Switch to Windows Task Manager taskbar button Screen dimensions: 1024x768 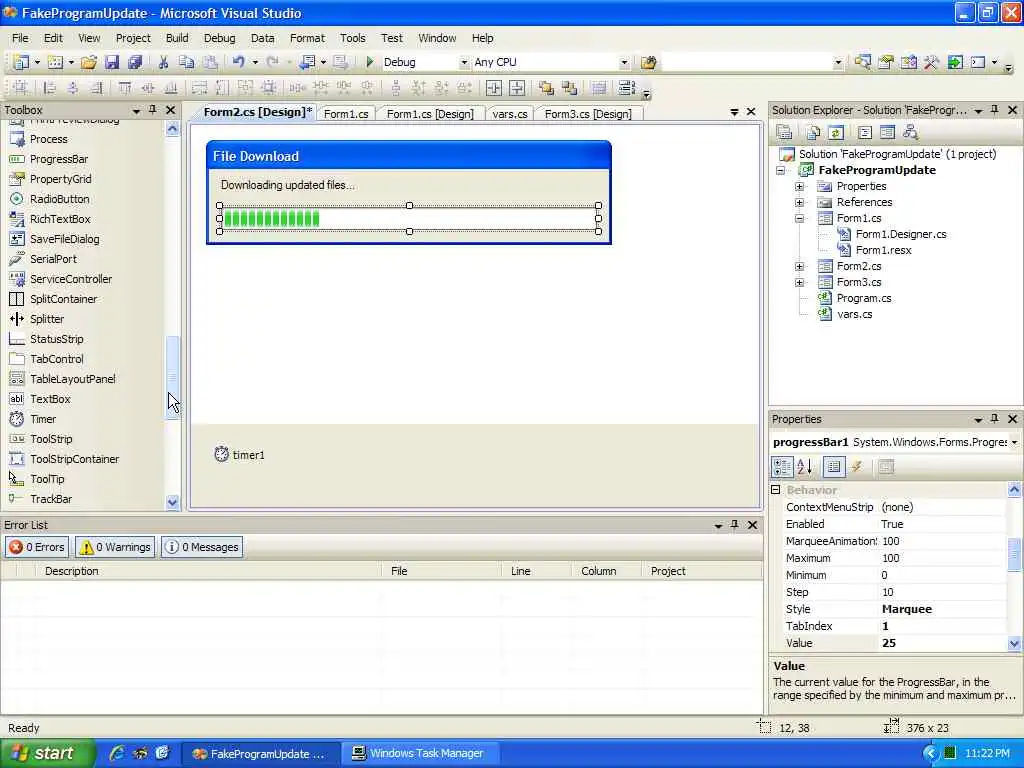point(419,753)
